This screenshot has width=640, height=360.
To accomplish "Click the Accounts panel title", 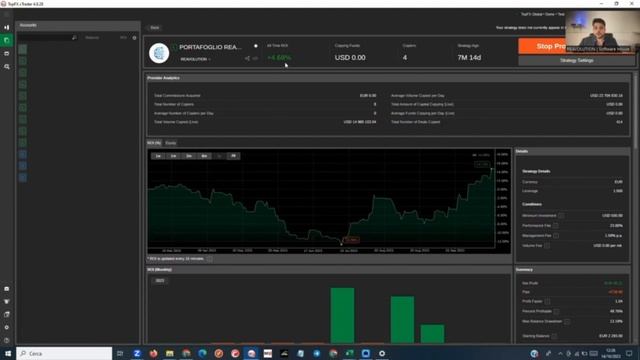I will tap(28, 25).
